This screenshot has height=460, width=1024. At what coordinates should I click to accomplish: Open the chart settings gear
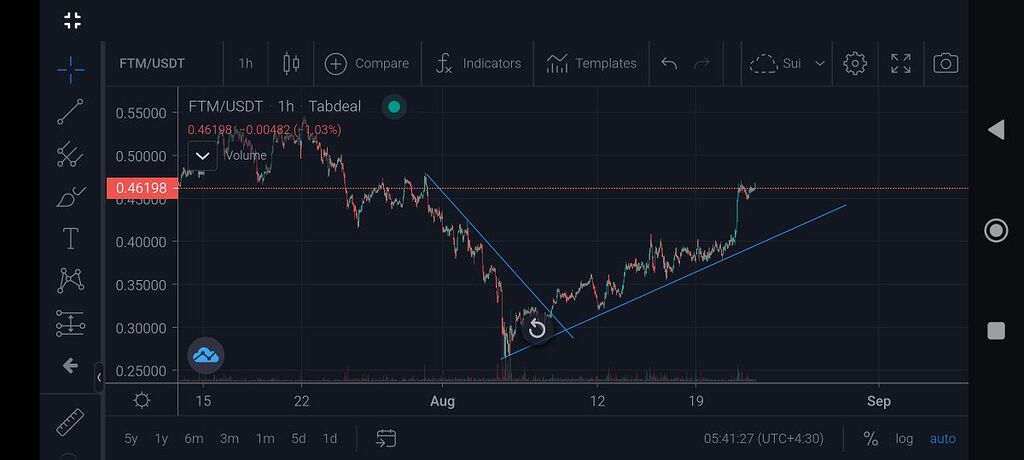coord(854,64)
